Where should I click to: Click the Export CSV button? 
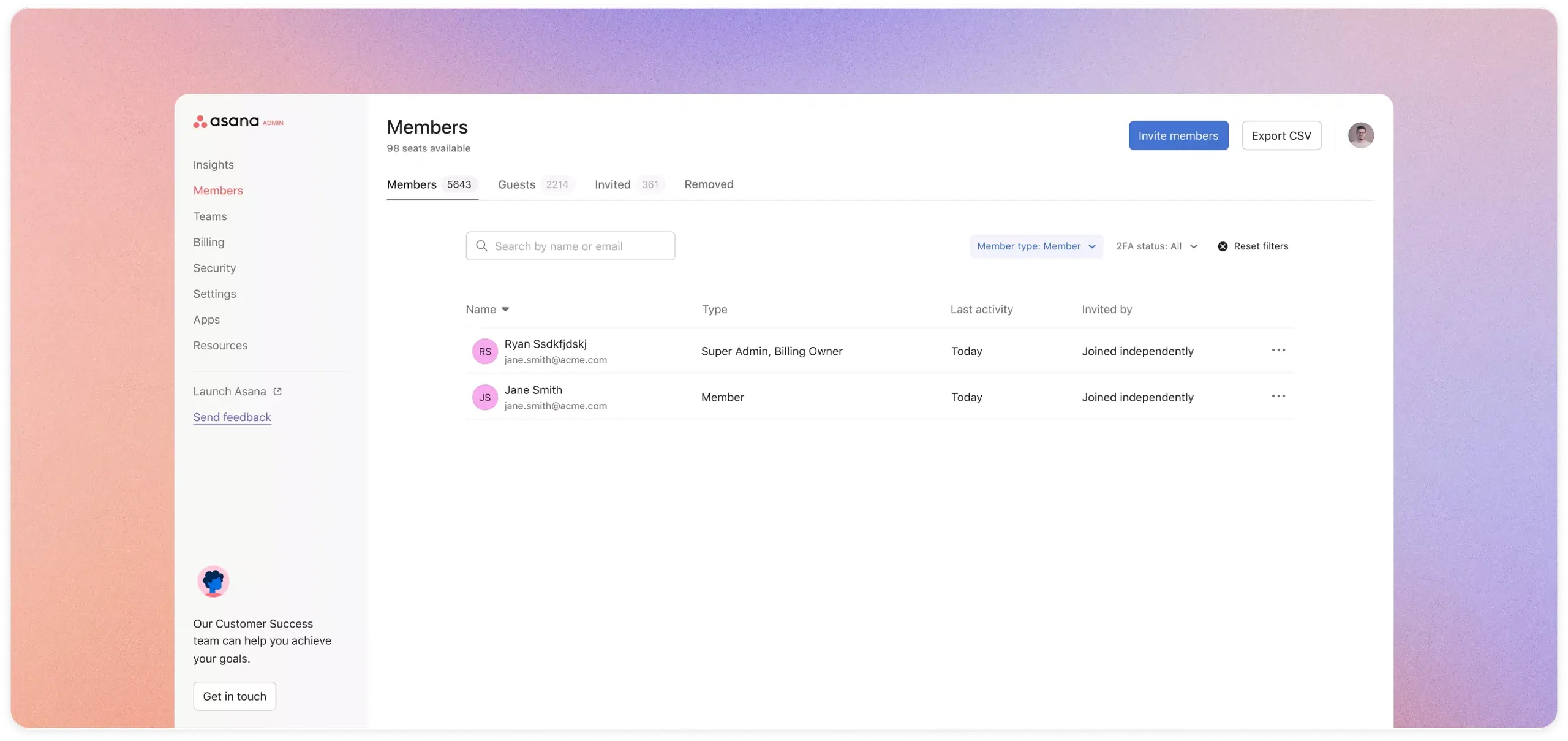[1281, 135]
